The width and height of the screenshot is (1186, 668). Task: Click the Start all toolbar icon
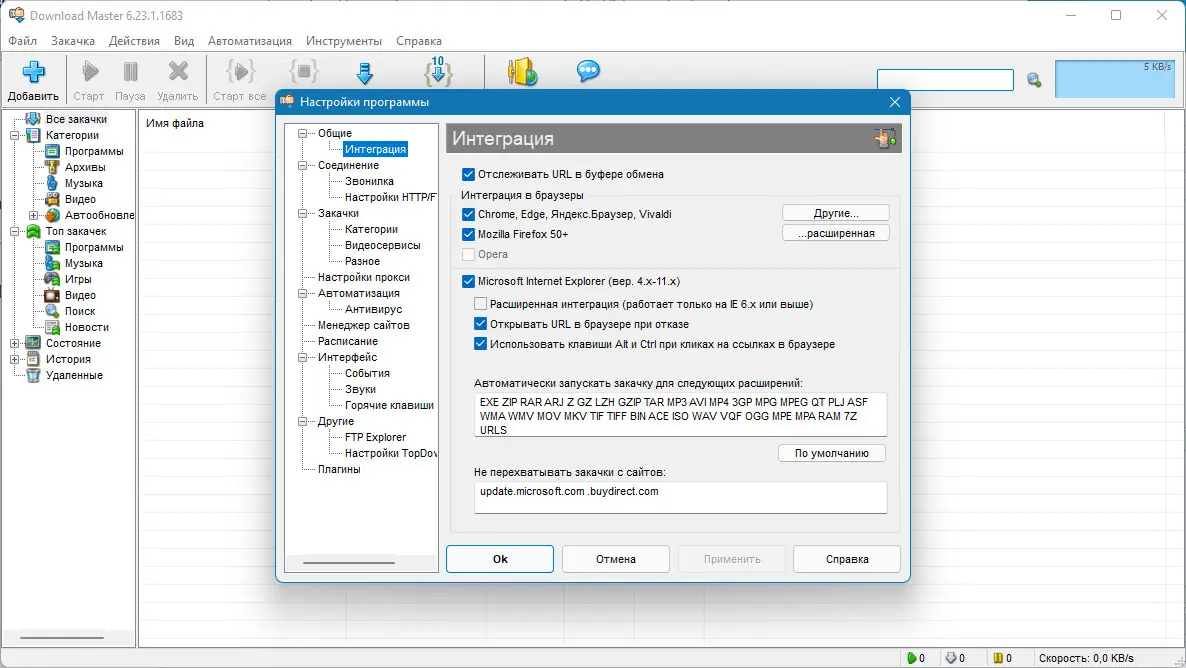coord(240,72)
